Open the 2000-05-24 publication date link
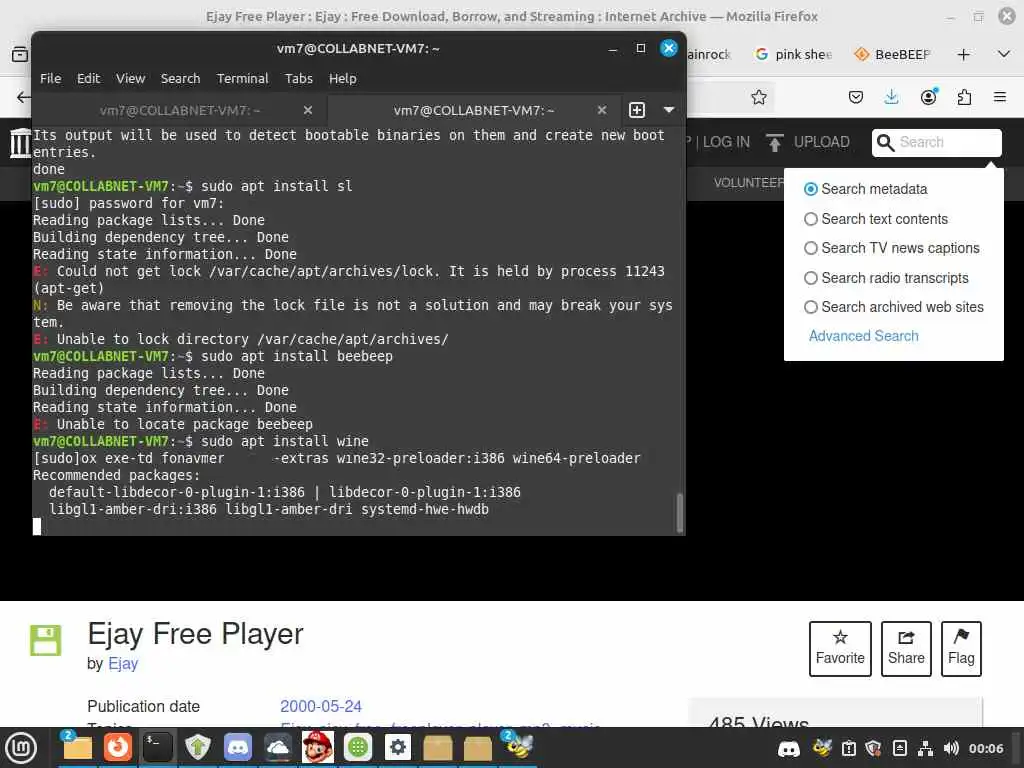 tap(321, 707)
